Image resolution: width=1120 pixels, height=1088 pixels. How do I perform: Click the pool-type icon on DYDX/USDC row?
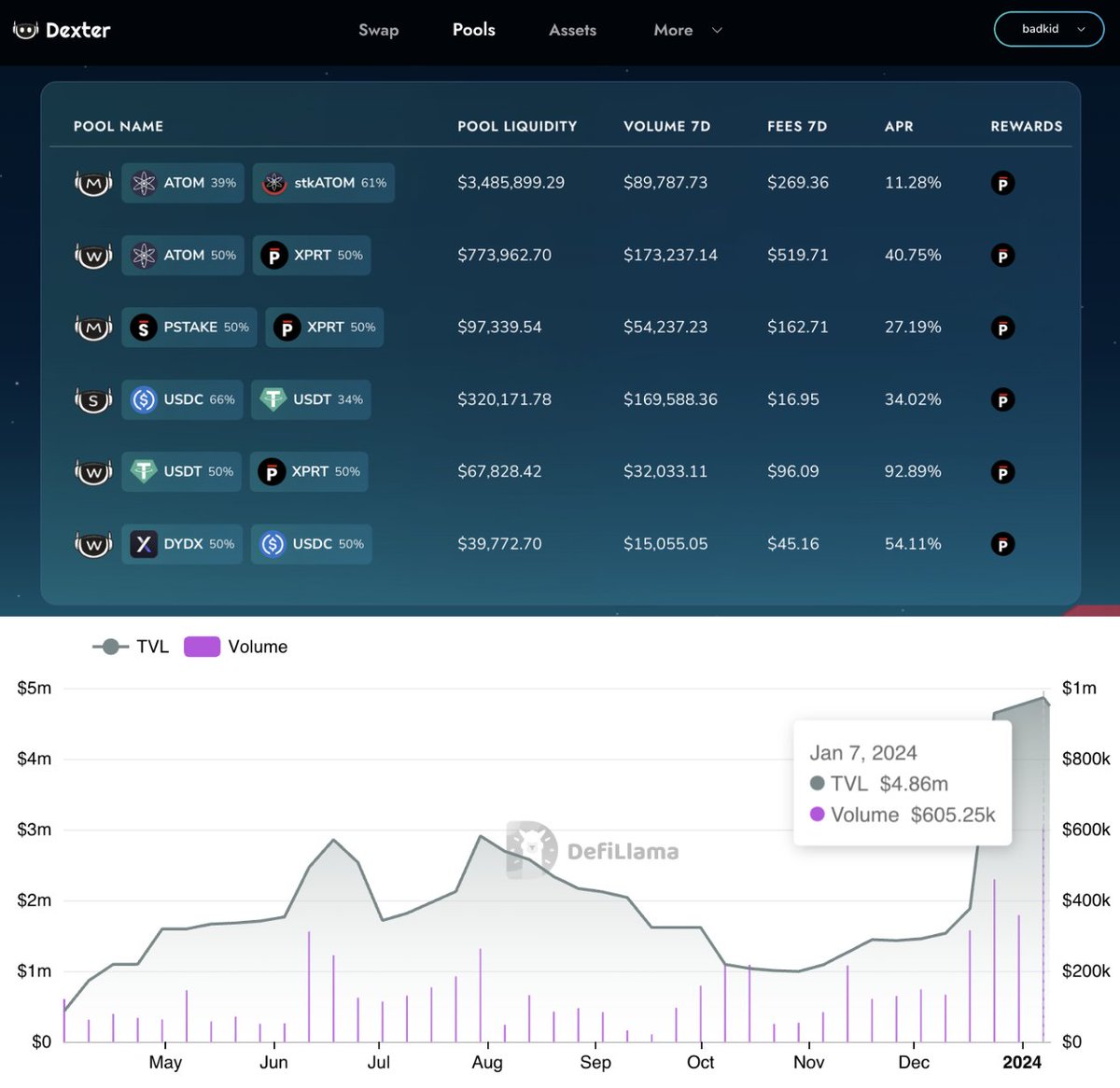coord(93,544)
